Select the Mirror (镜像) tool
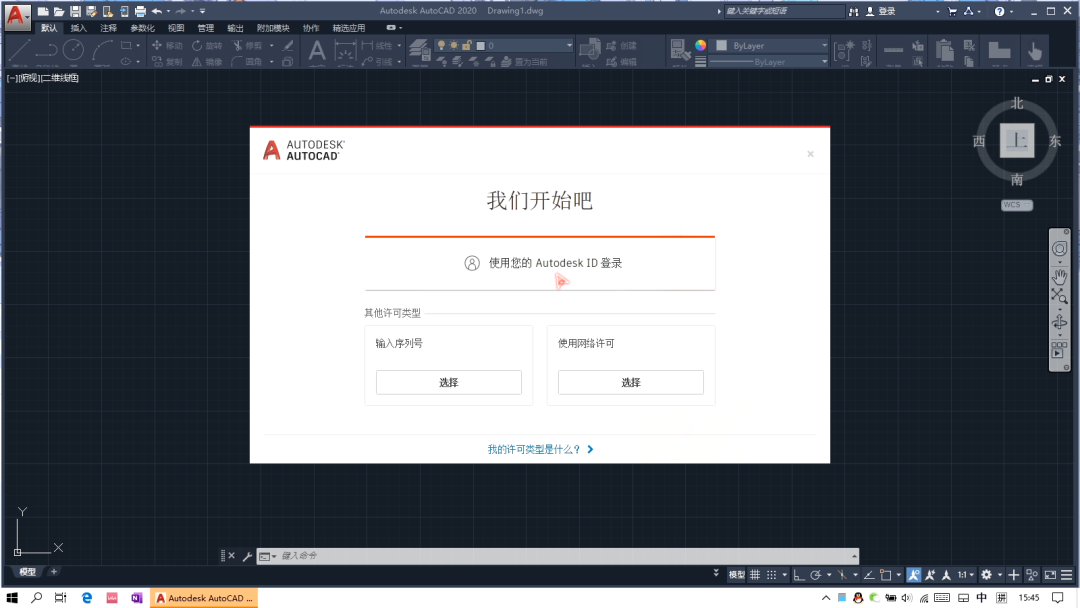 click(207, 61)
